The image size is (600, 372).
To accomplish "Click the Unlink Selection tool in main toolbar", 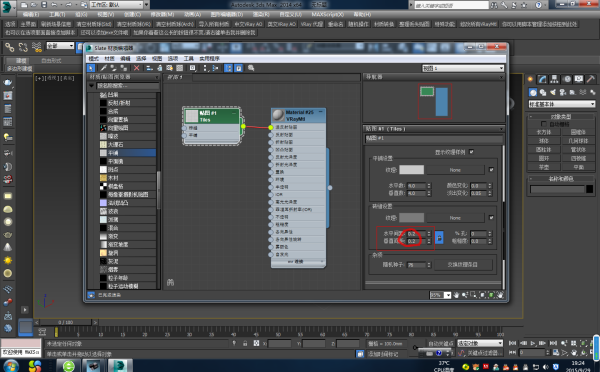I will 23,47.
